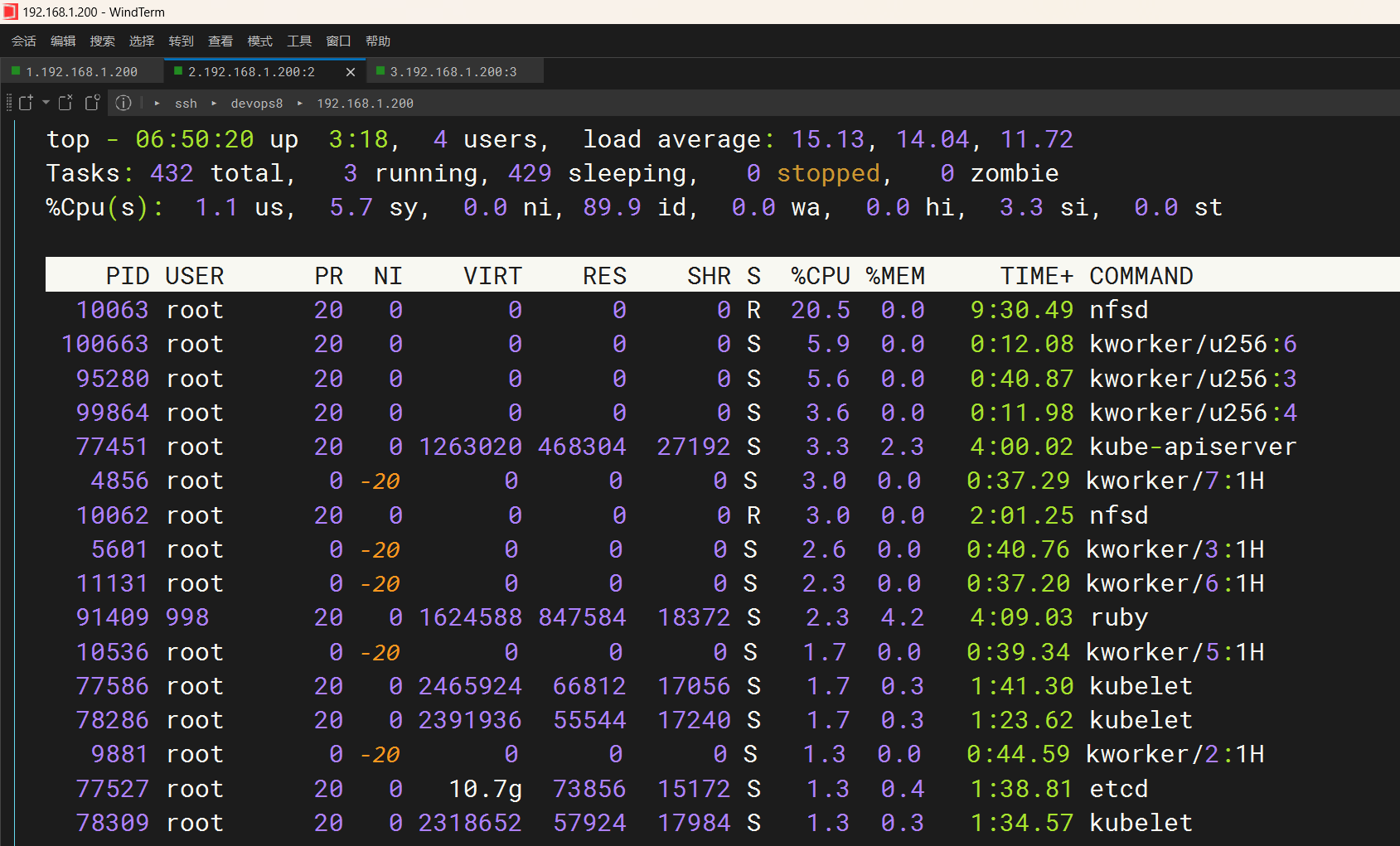1400x846 pixels.
Task: Click the PID column header
Action: [128, 276]
